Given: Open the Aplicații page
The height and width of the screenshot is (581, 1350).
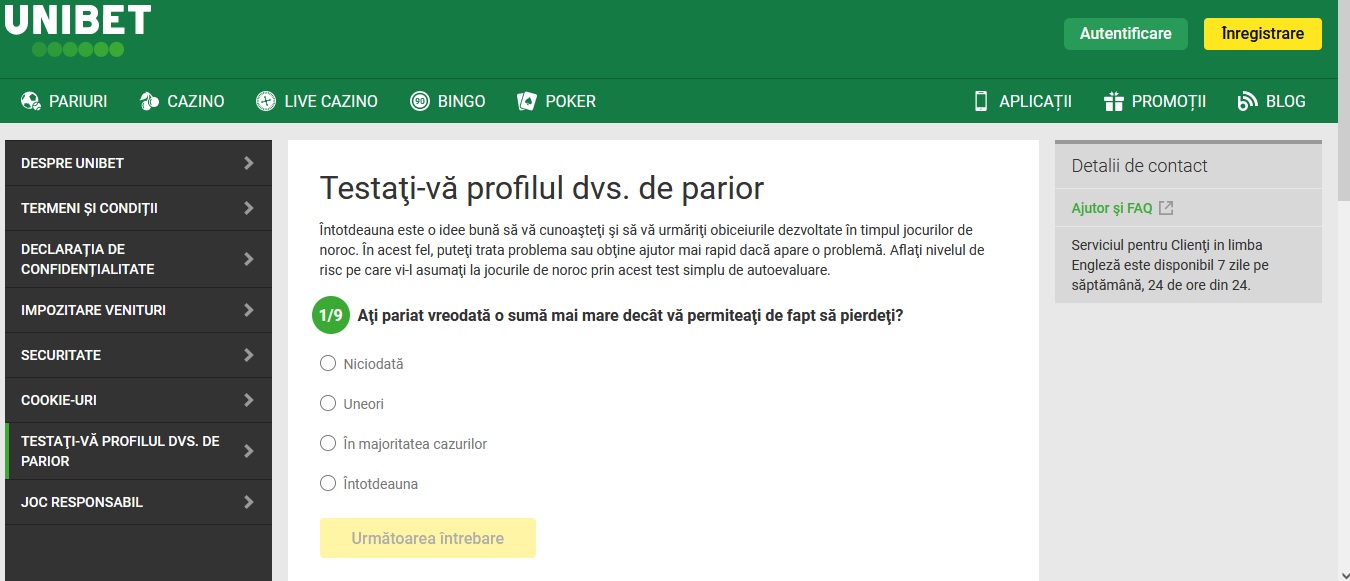Looking at the screenshot, I should click(x=1022, y=101).
